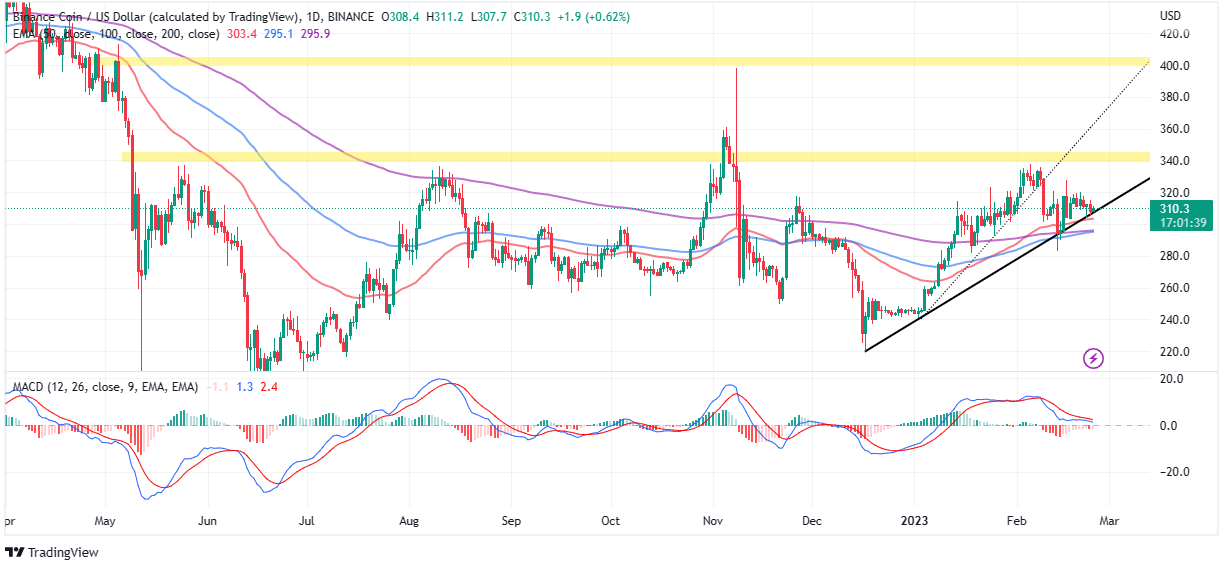Click the 400.0 price axis label

point(1174,66)
